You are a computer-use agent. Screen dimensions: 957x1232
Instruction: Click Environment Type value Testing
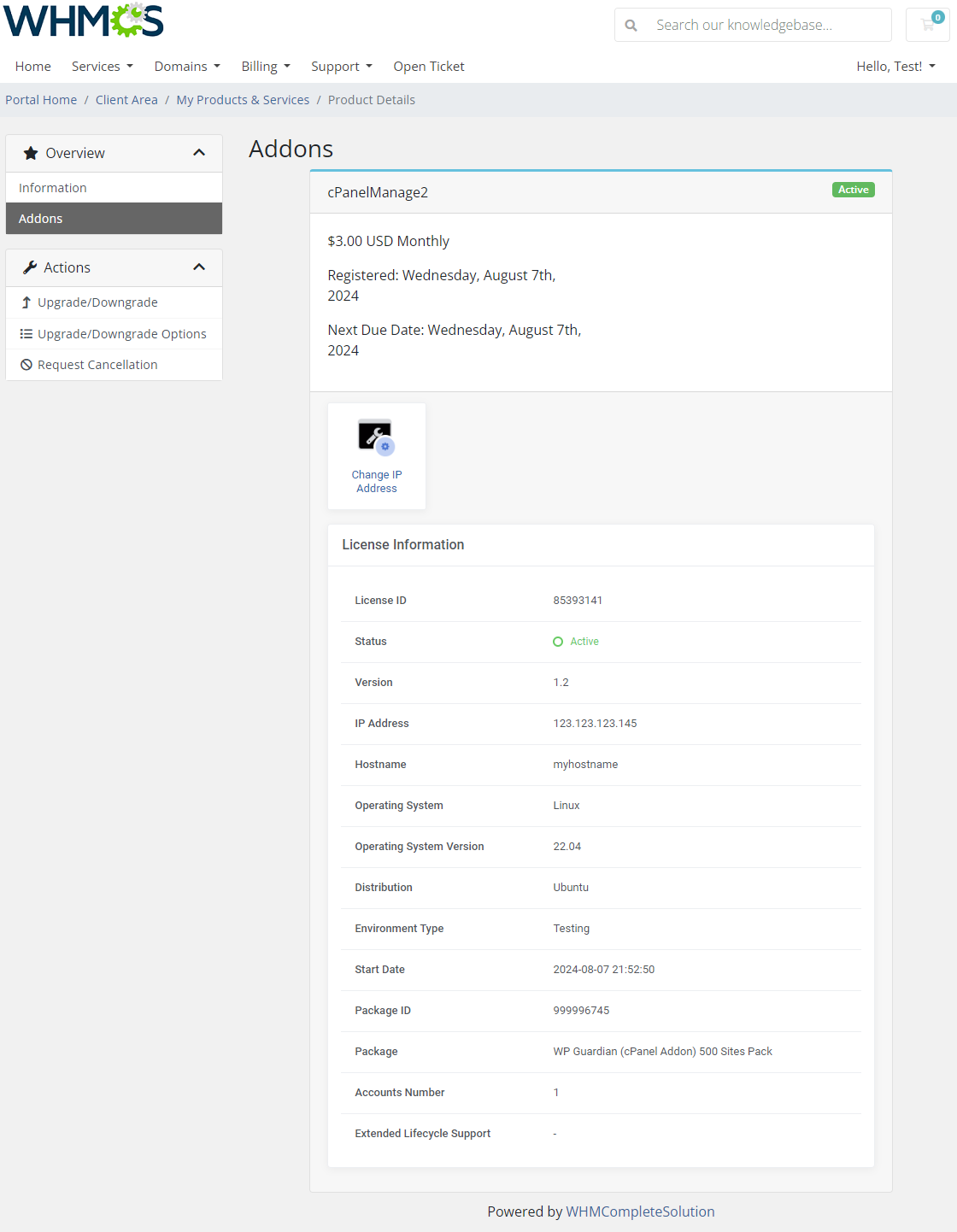click(572, 929)
